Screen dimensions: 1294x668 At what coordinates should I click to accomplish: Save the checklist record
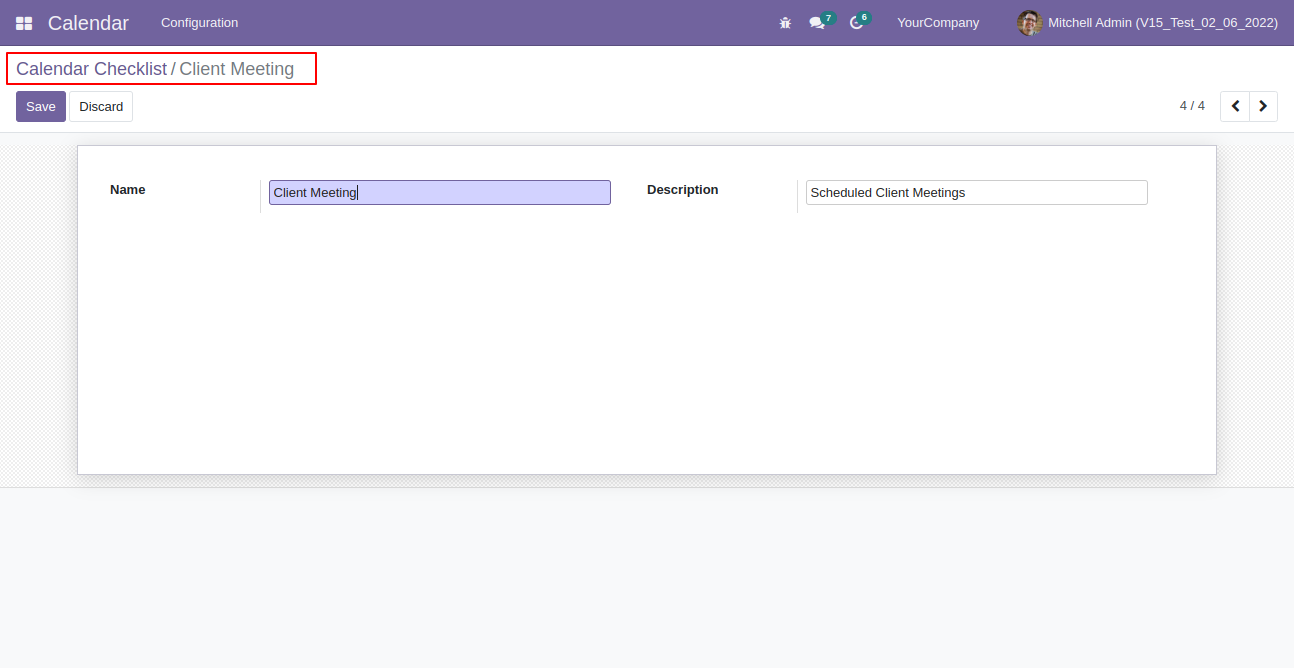click(x=41, y=106)
